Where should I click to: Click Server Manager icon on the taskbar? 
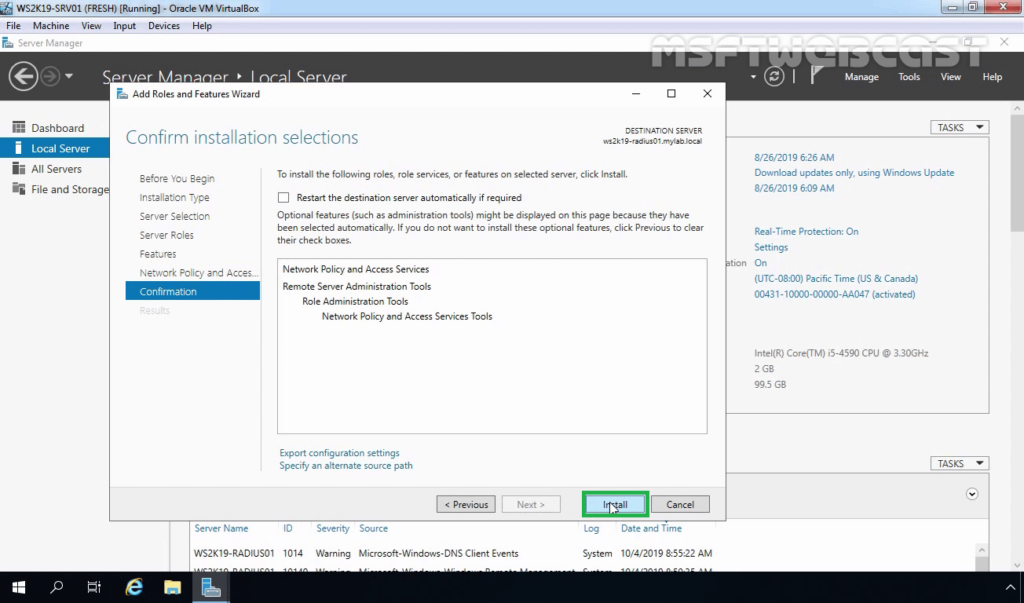coord(210,587)
